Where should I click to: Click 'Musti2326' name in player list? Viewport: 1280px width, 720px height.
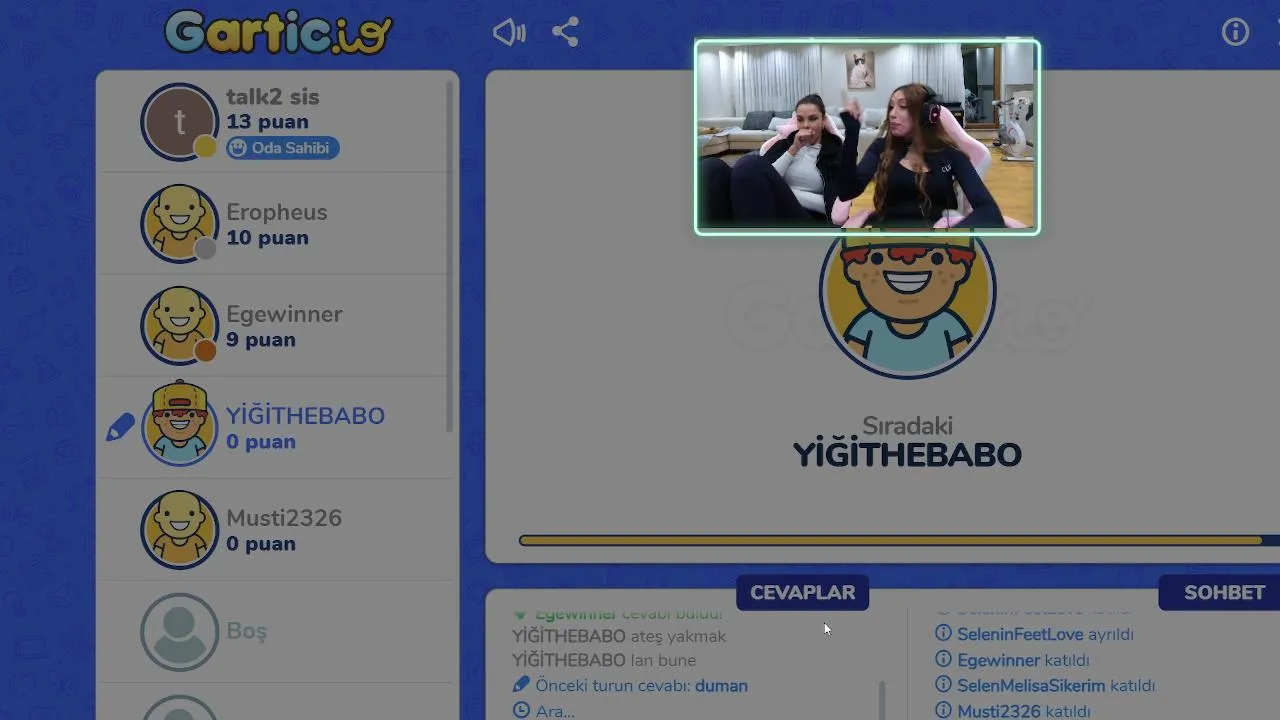[284, 518]
